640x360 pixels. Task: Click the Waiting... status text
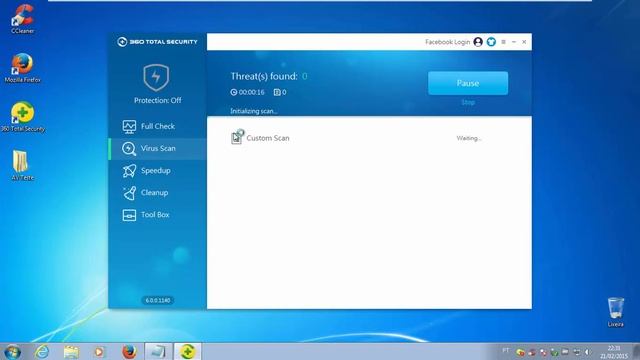click(x=469, y=138)
